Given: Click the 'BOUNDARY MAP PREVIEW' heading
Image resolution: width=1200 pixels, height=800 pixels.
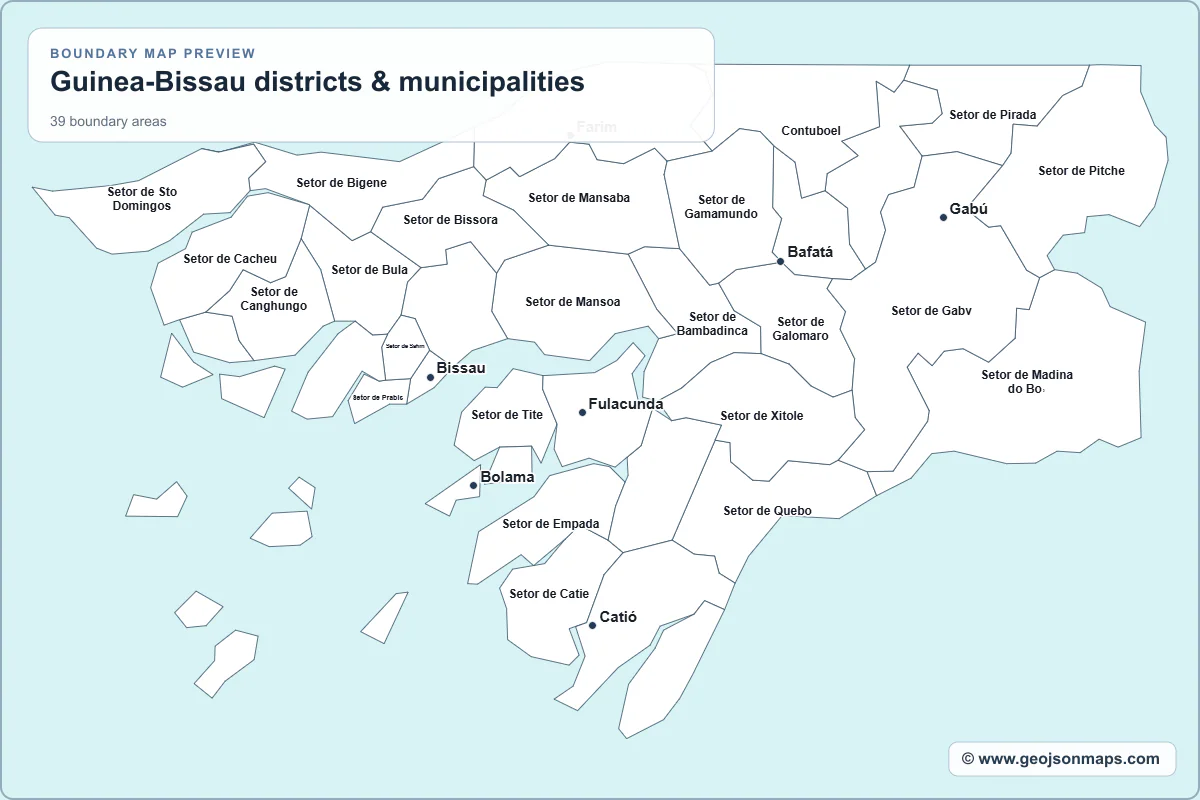Looking at the screenshot, I should 153,54.
